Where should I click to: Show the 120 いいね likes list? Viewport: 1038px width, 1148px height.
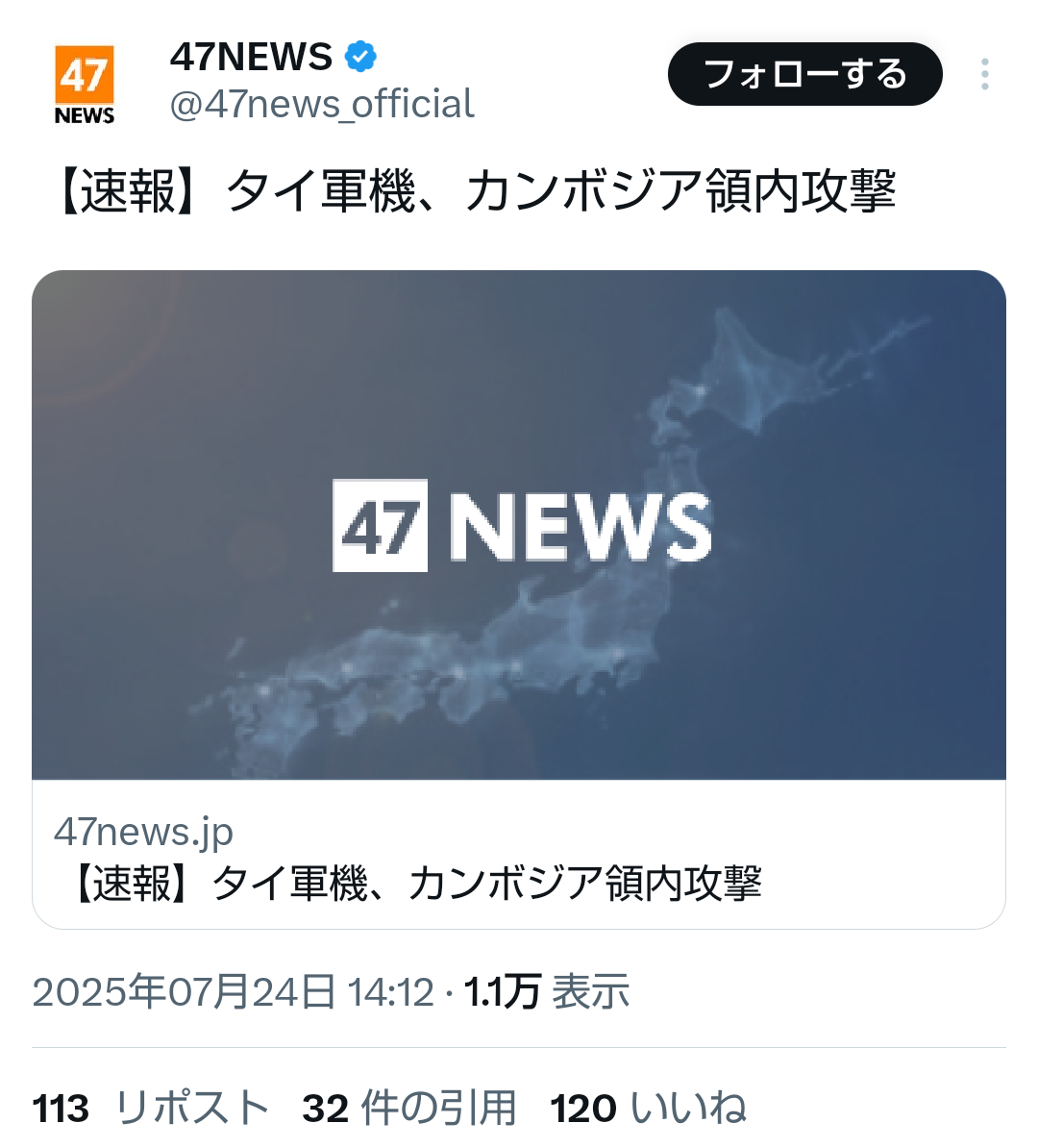(649, 1108)
